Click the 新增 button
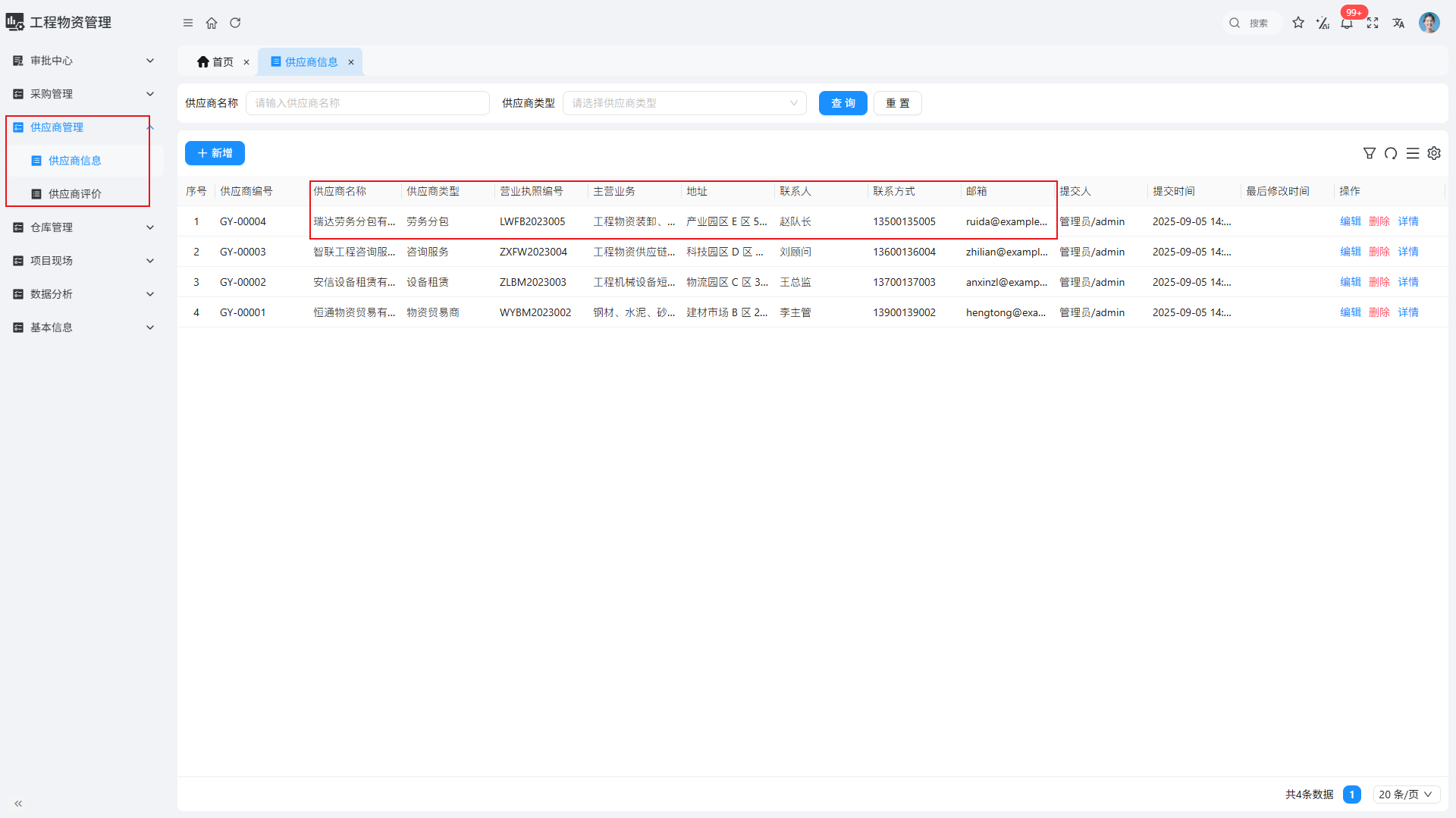Viewport: 1456px width, 818px height. 215,153
